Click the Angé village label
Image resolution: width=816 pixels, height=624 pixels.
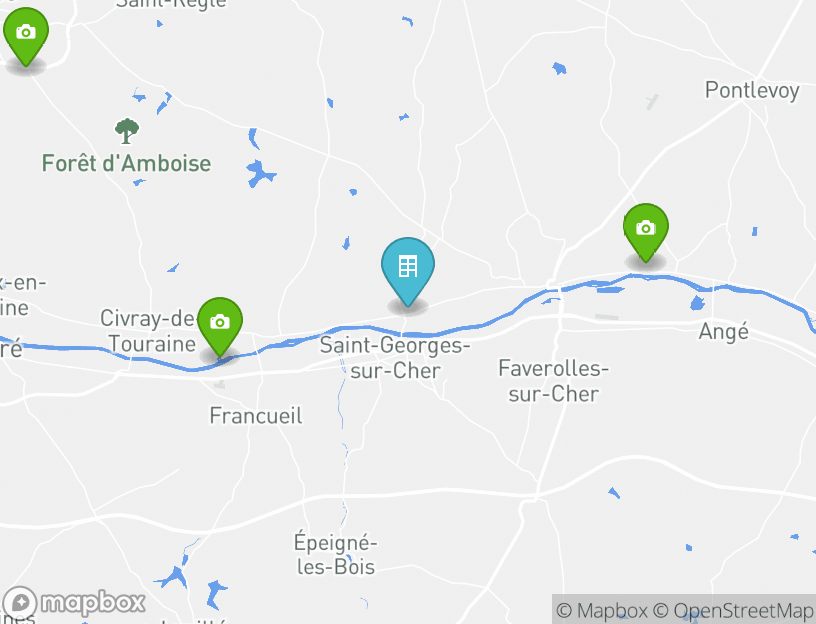(x=723, y=332)
